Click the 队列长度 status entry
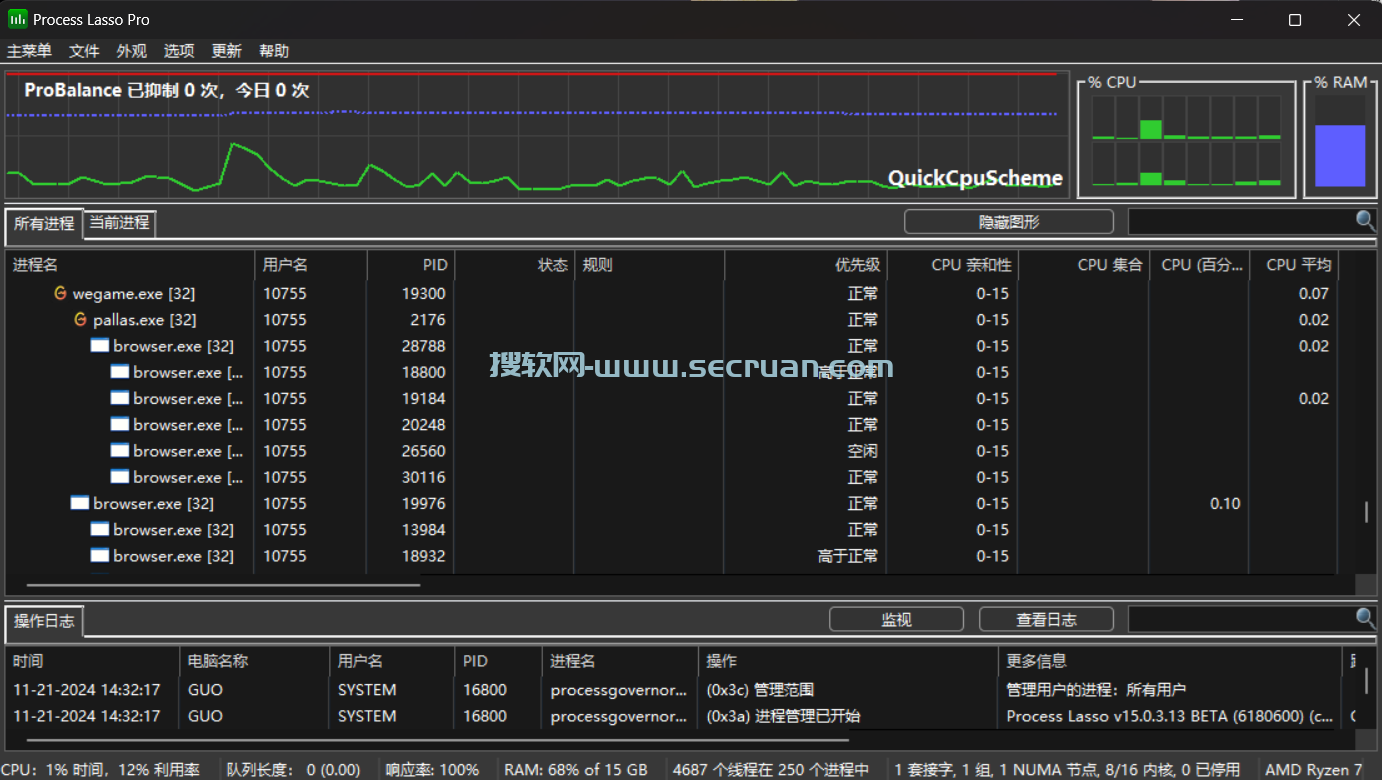Viewport: 1382px width, 780px height. pyautogui.click(x=294, y=770)
